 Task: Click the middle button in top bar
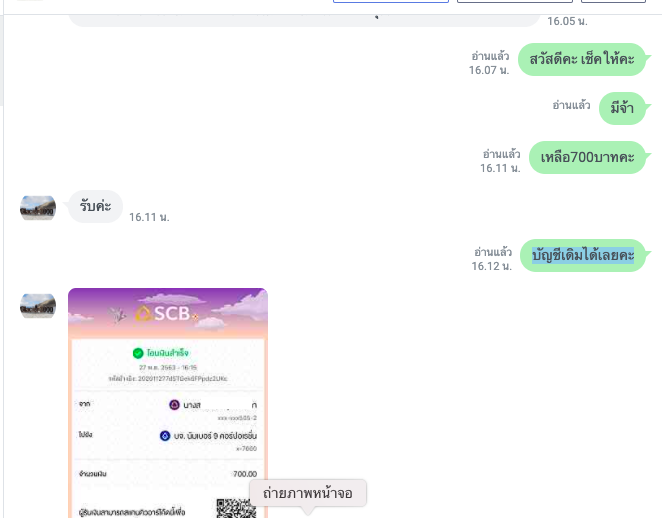(515, 1)
